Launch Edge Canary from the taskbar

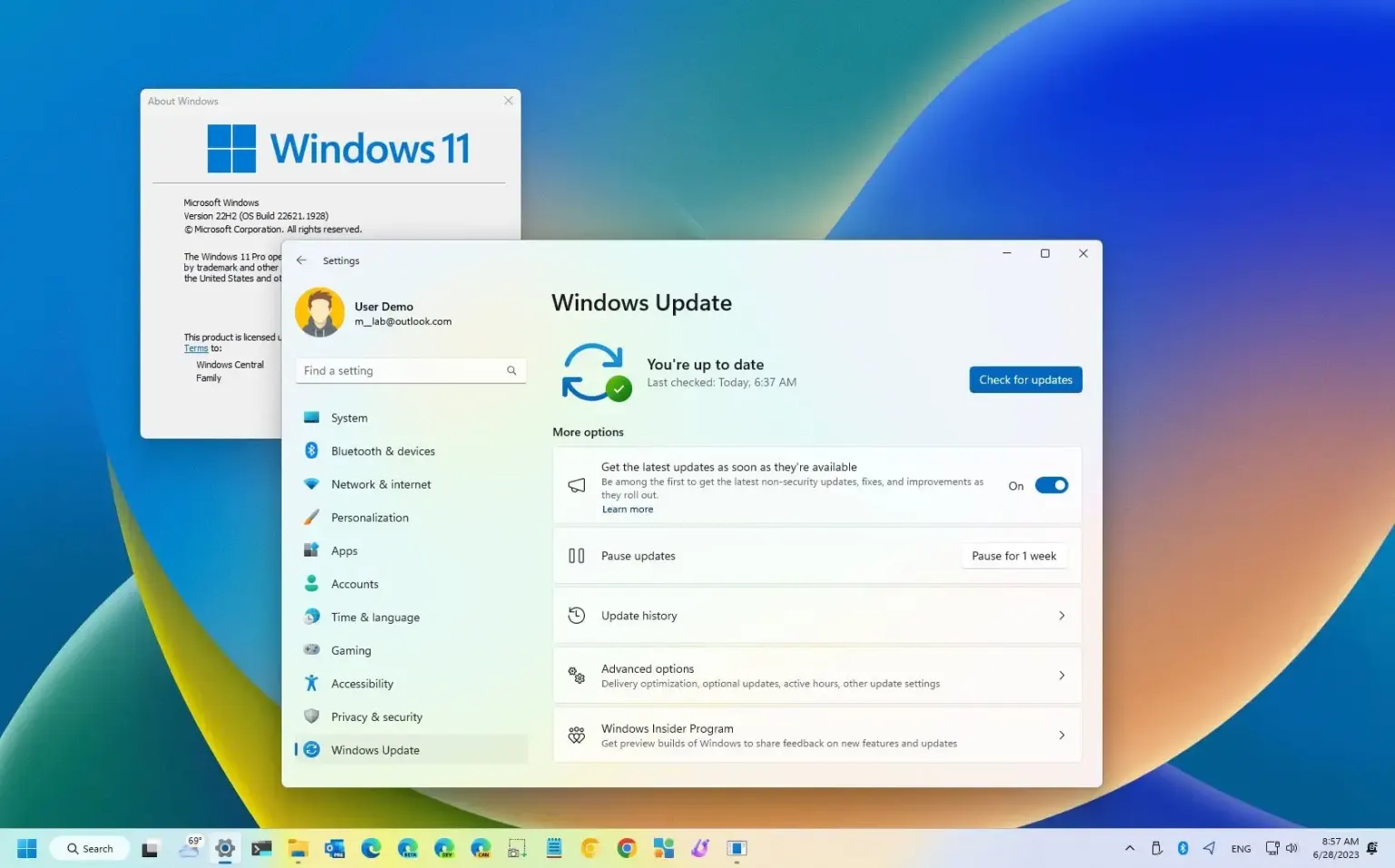coord(480,849)
